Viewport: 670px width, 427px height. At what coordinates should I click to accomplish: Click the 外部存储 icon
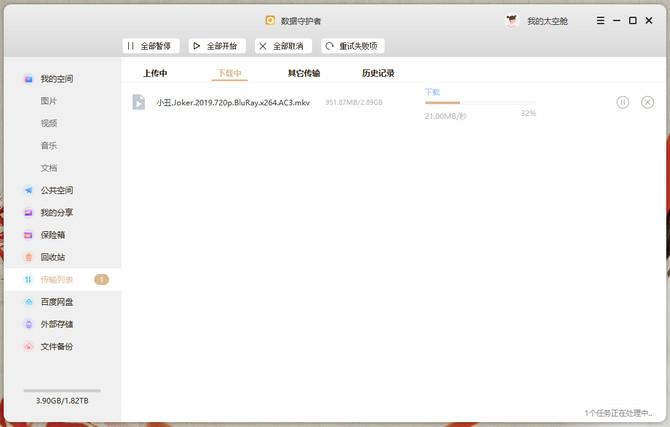point(28,324)
